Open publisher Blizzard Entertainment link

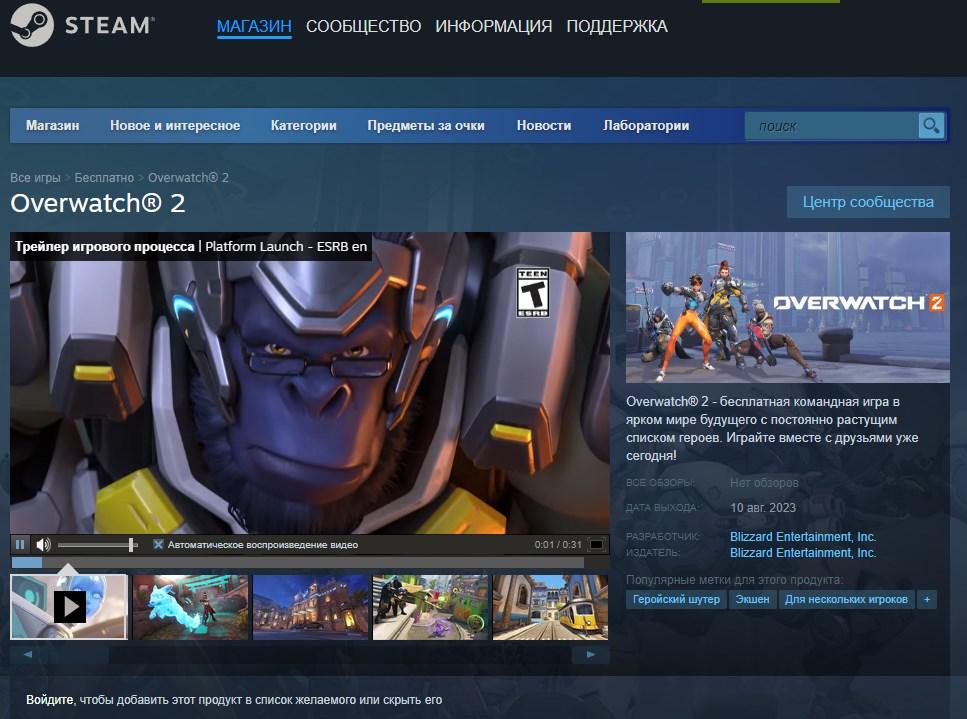[803, 553]
